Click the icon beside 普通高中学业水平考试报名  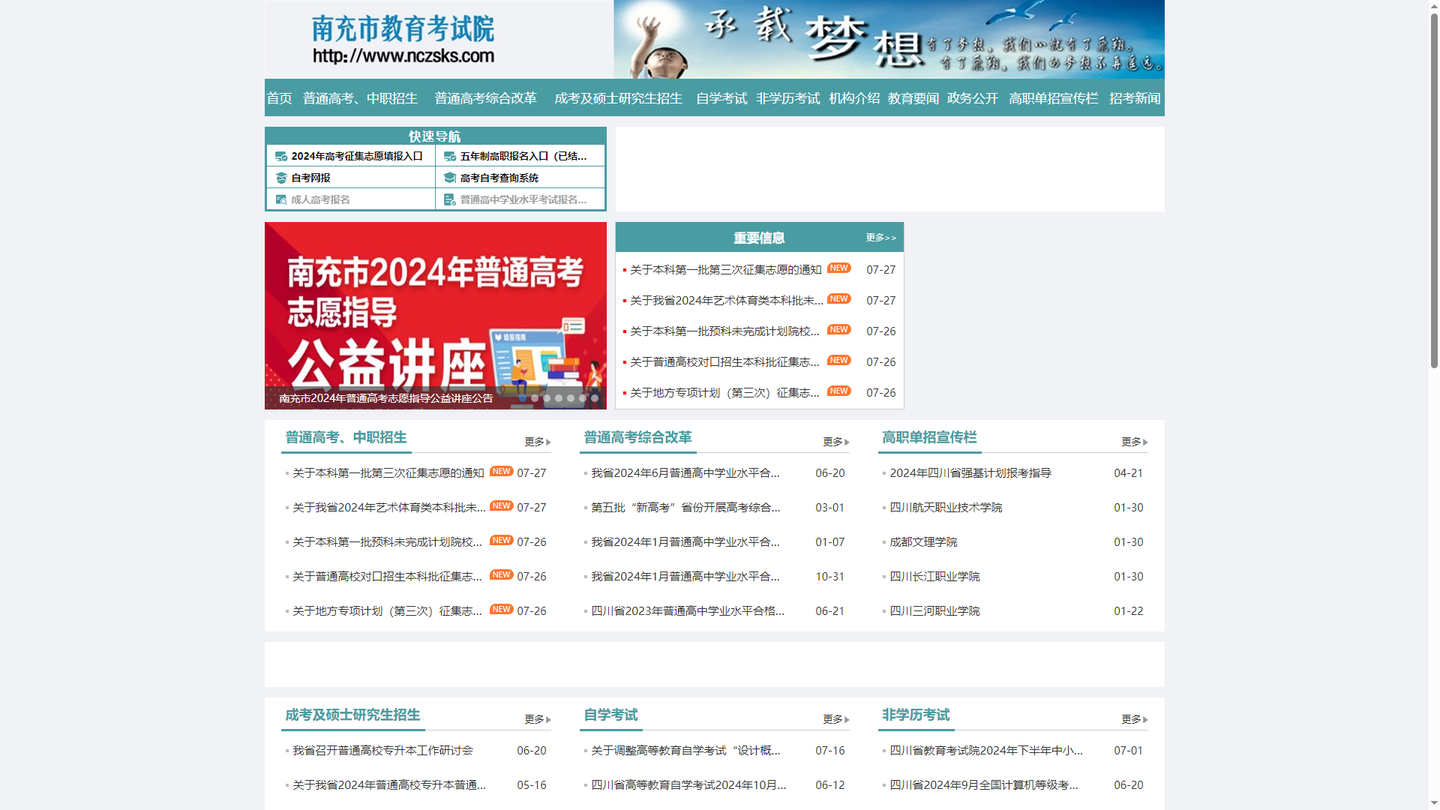click(x=450, y=200)
